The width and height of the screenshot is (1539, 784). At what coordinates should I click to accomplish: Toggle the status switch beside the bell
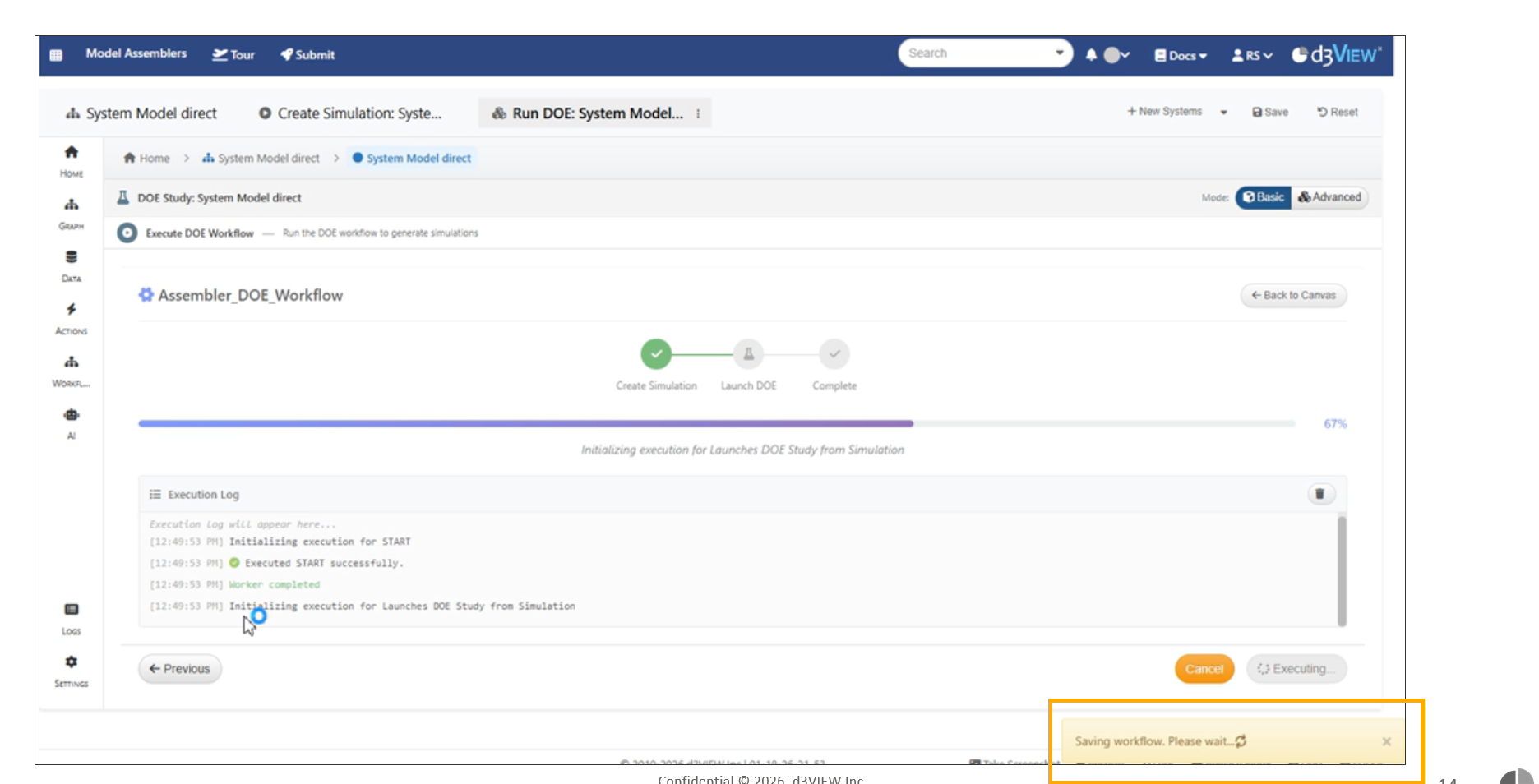click(1116, 55)
